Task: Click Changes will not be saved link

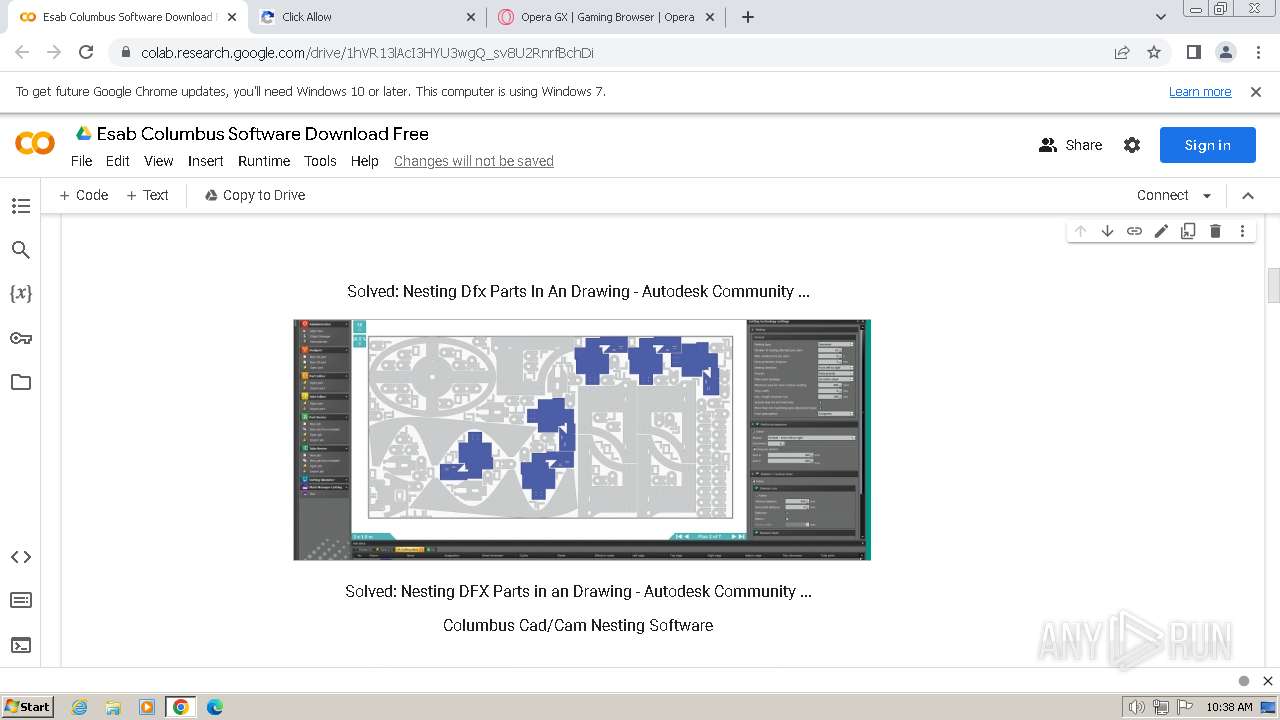Action: point(474,161)
